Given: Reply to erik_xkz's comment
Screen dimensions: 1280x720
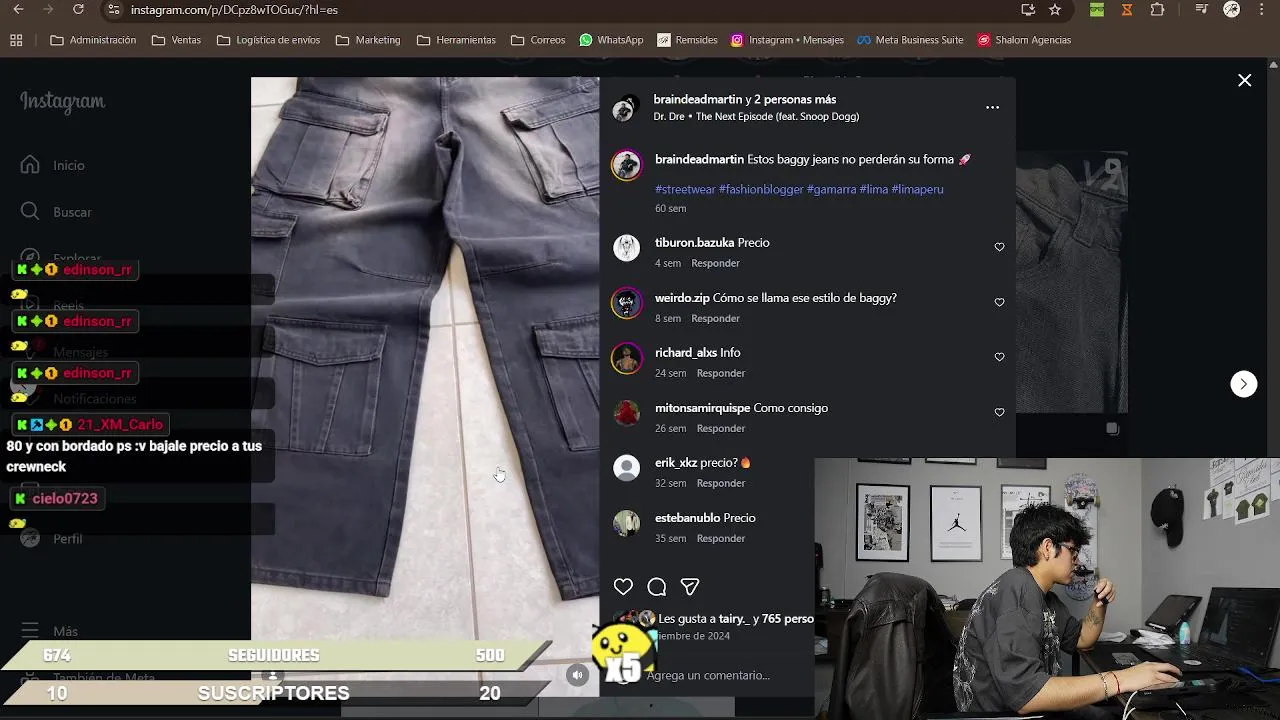Looking at the screenshot, I should [x=721, y=483].
